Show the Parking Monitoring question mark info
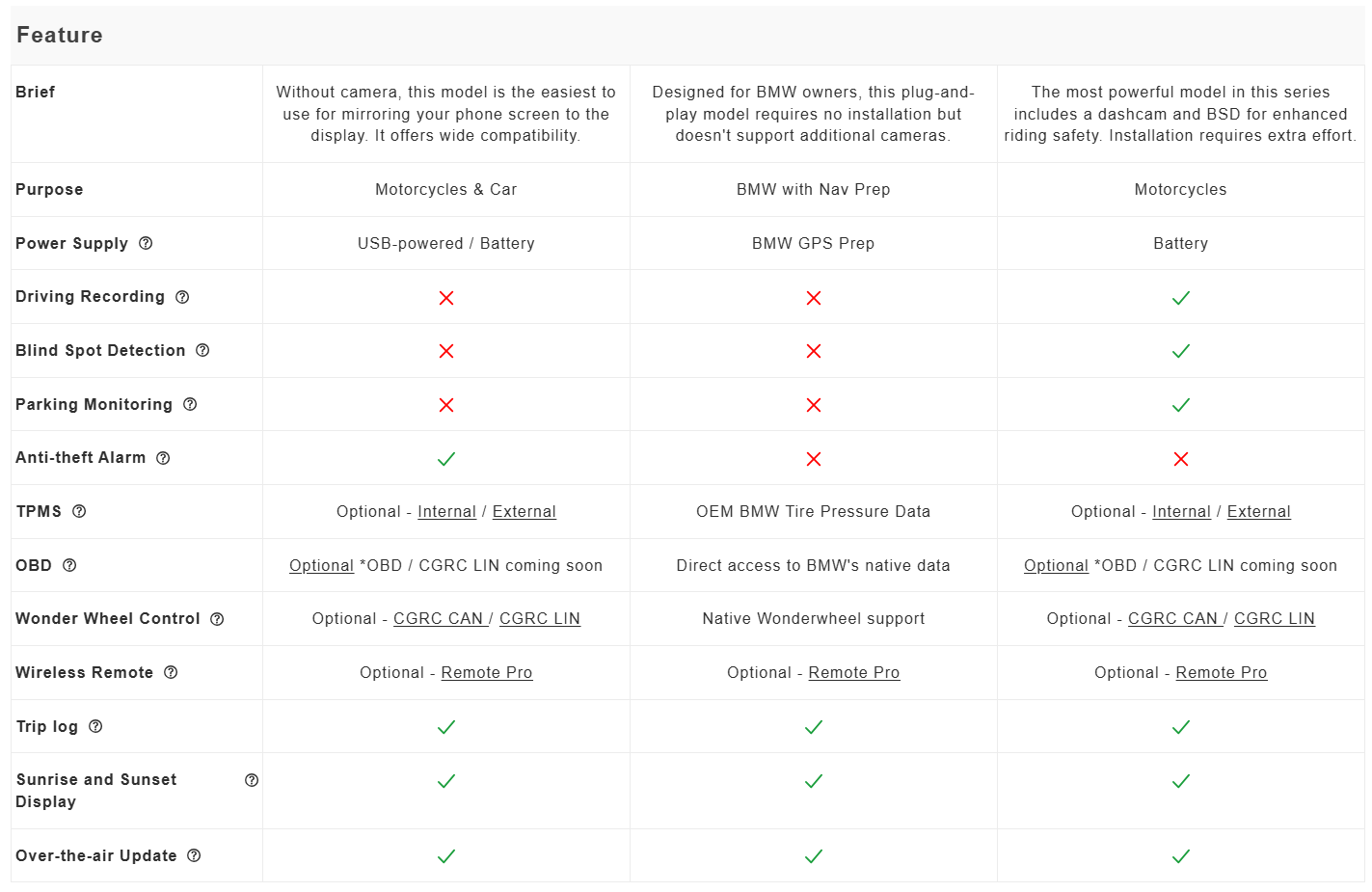1372x892 pixels. point(190,404)
